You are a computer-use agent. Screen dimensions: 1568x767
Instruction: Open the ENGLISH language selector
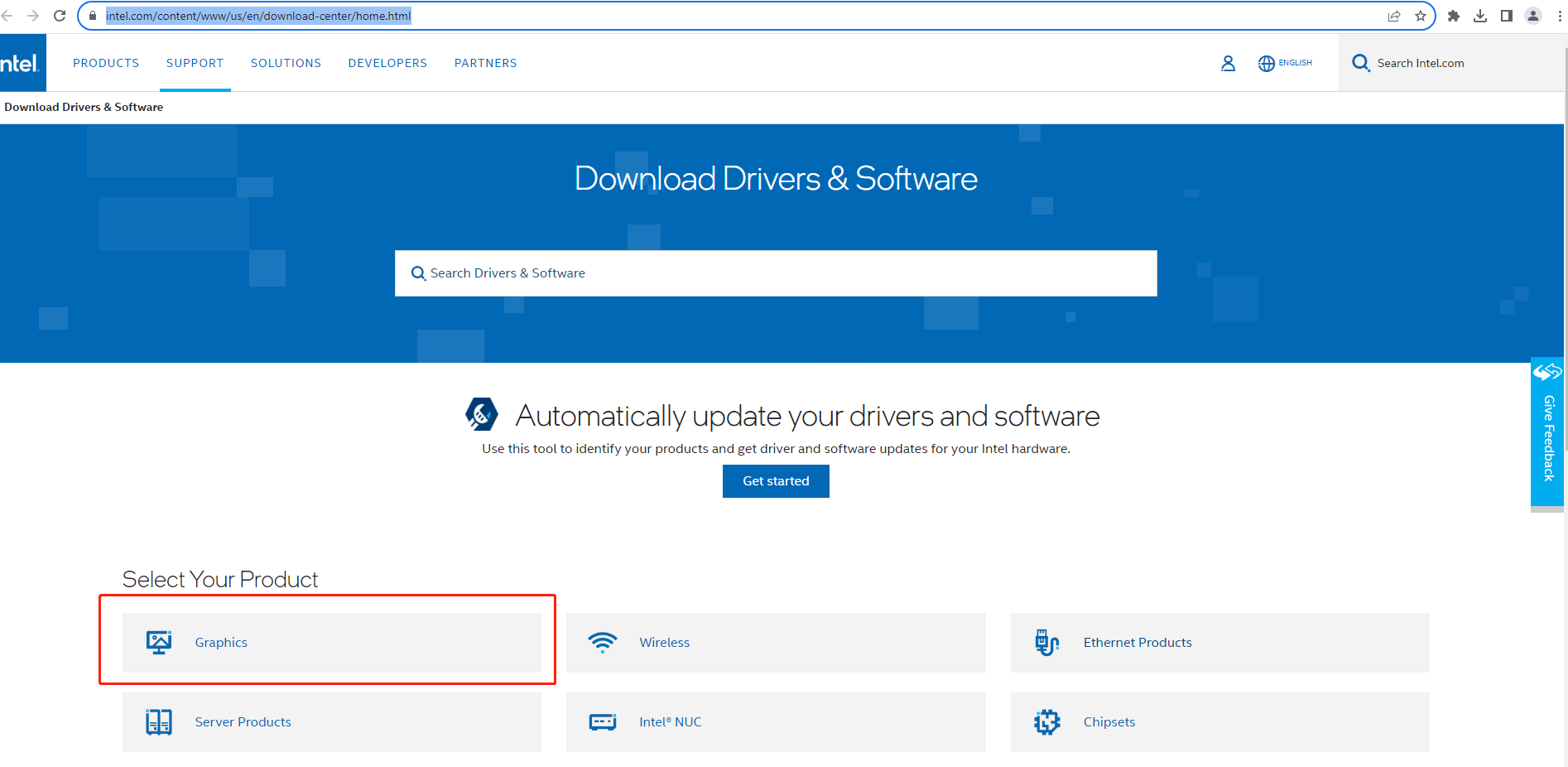[1286, 63]
